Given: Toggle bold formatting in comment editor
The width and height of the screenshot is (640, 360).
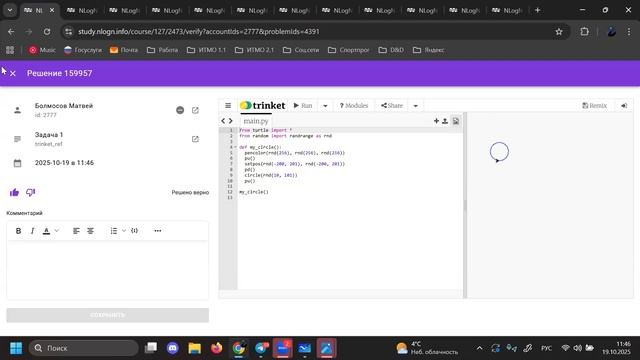Looking at the screenshot, I should pos(18,231).
